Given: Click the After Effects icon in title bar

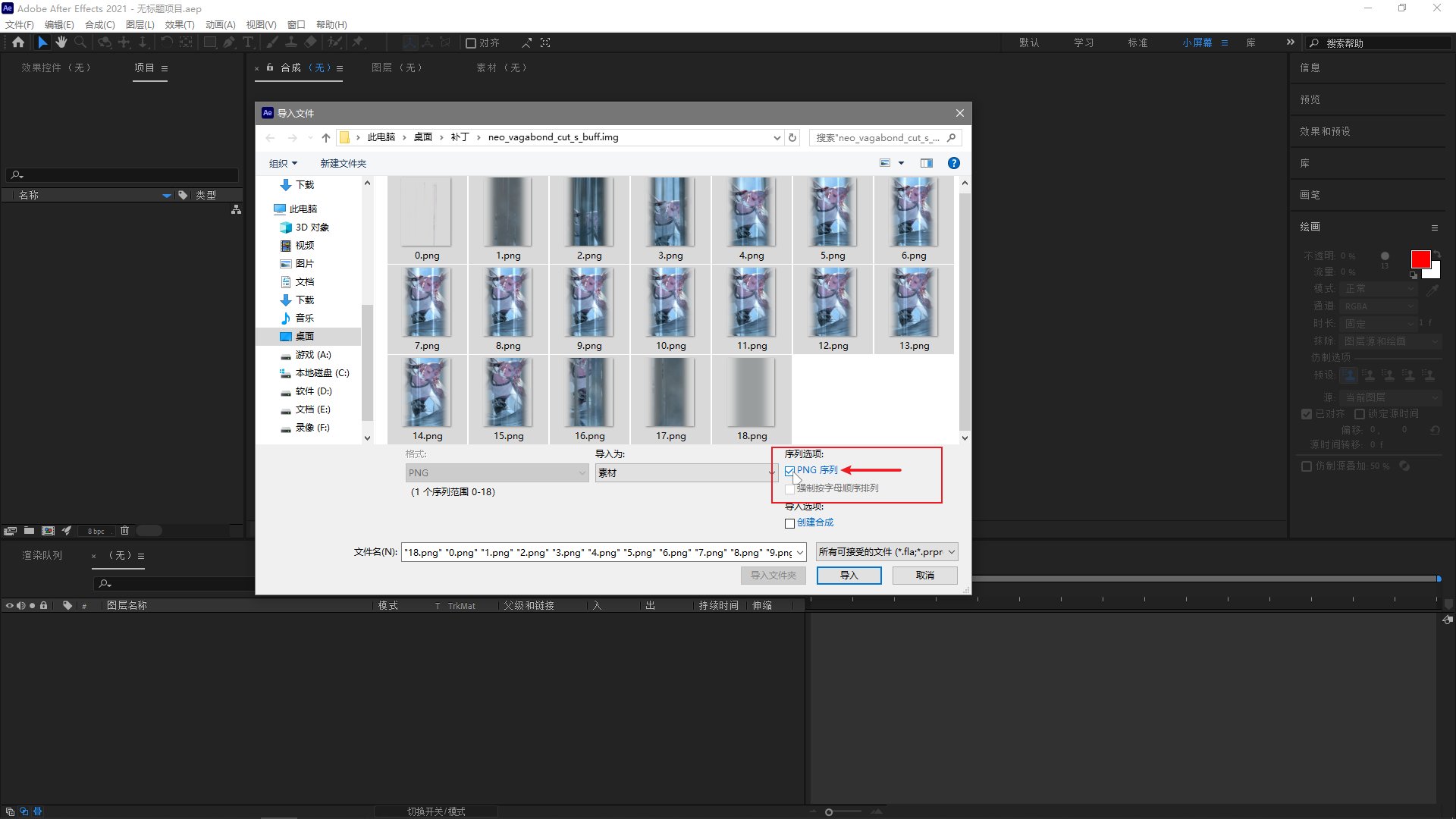Looking at the screenshot, I should [x=8, y=8].
